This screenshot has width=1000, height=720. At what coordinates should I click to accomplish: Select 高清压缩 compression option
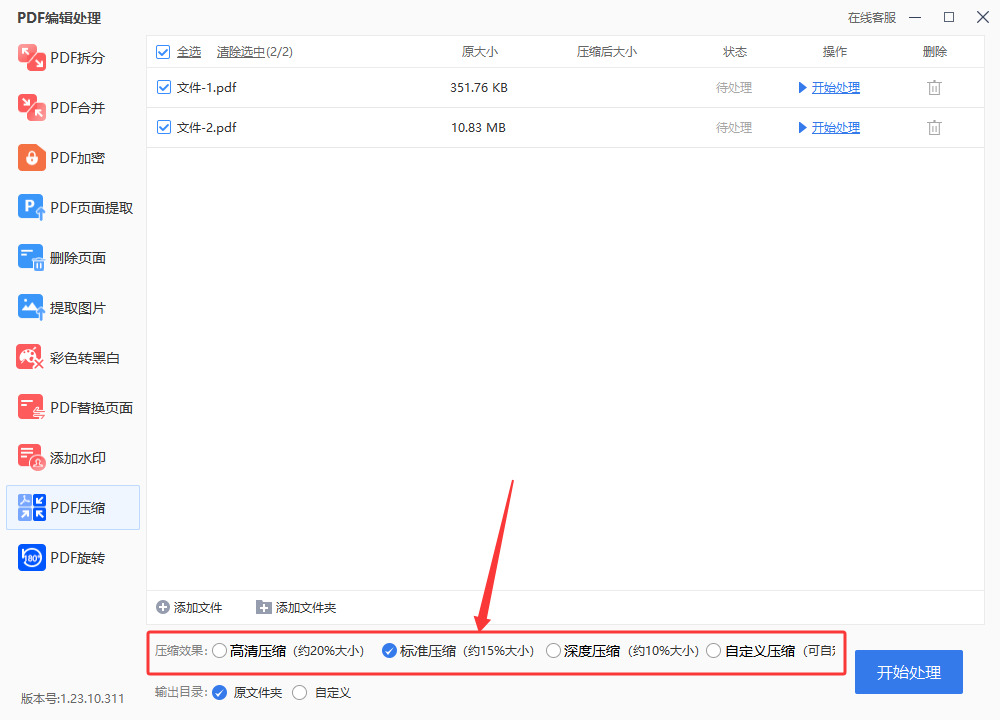[220, 650]
